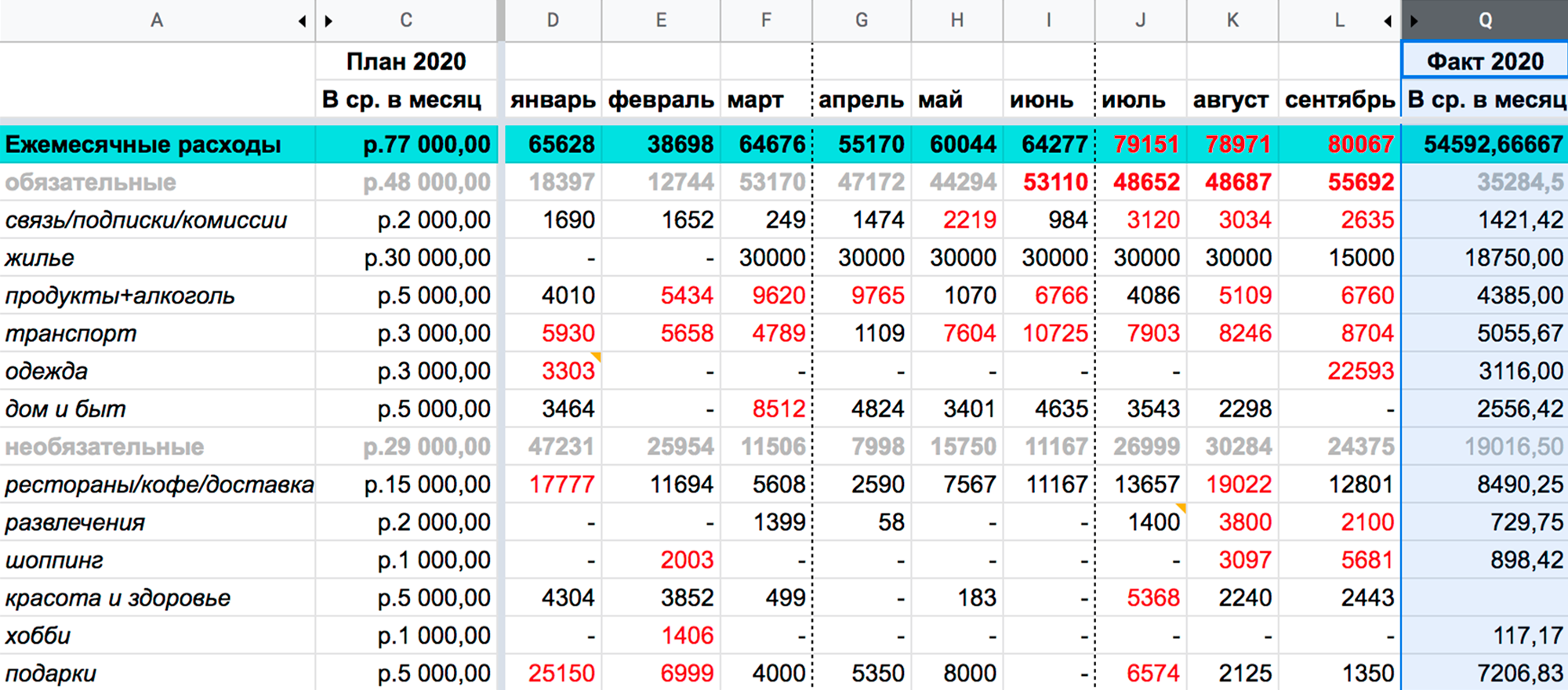
Task: Select the 'февраль' header cell
Action: point(661,100)
